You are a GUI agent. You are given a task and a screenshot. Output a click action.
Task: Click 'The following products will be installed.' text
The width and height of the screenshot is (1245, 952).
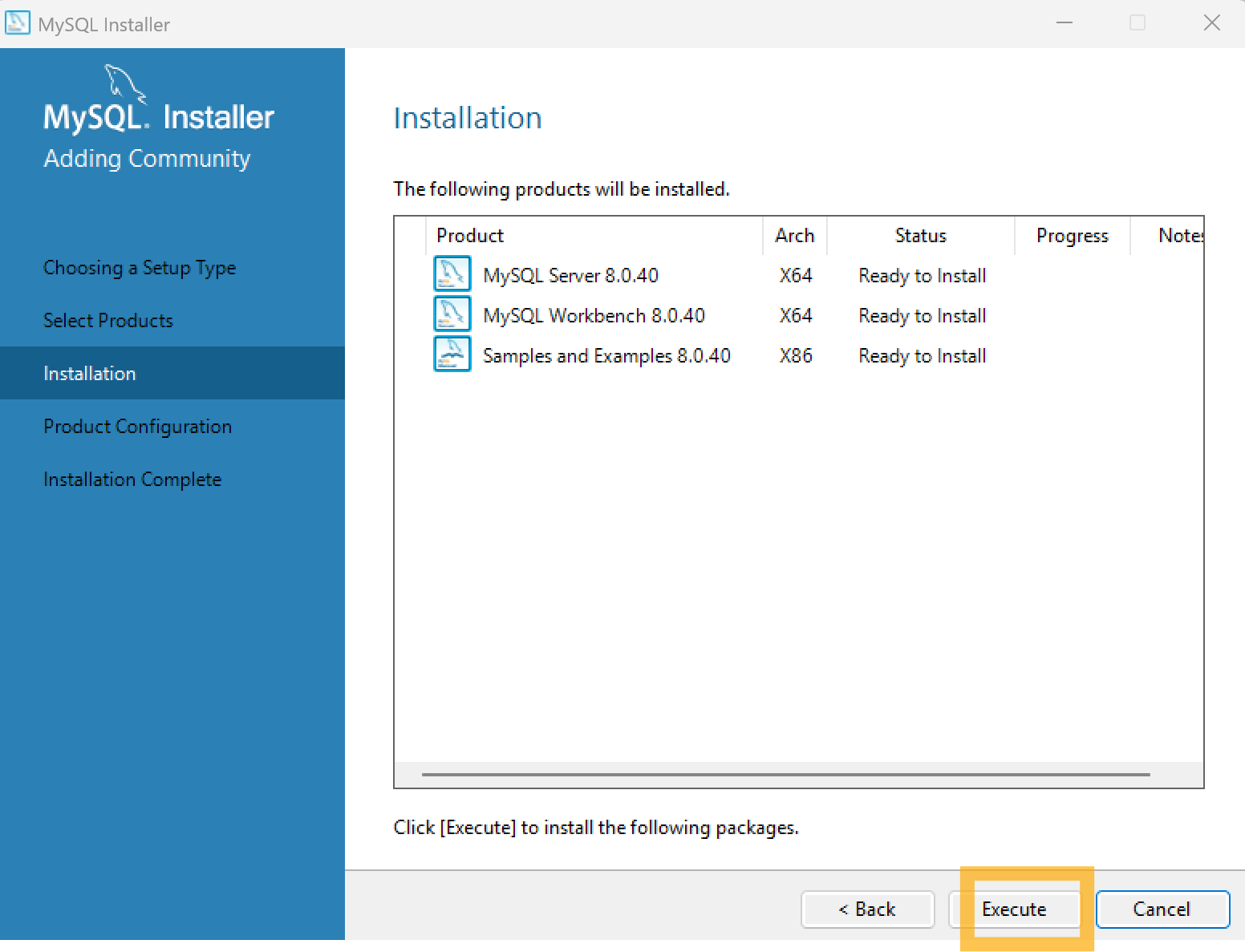(562, 189)
